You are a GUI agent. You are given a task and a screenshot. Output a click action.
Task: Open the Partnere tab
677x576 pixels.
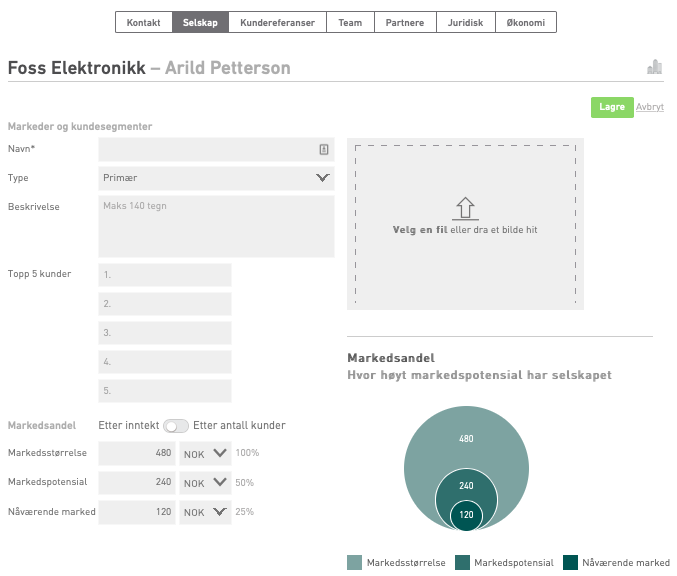pos(405,22)
